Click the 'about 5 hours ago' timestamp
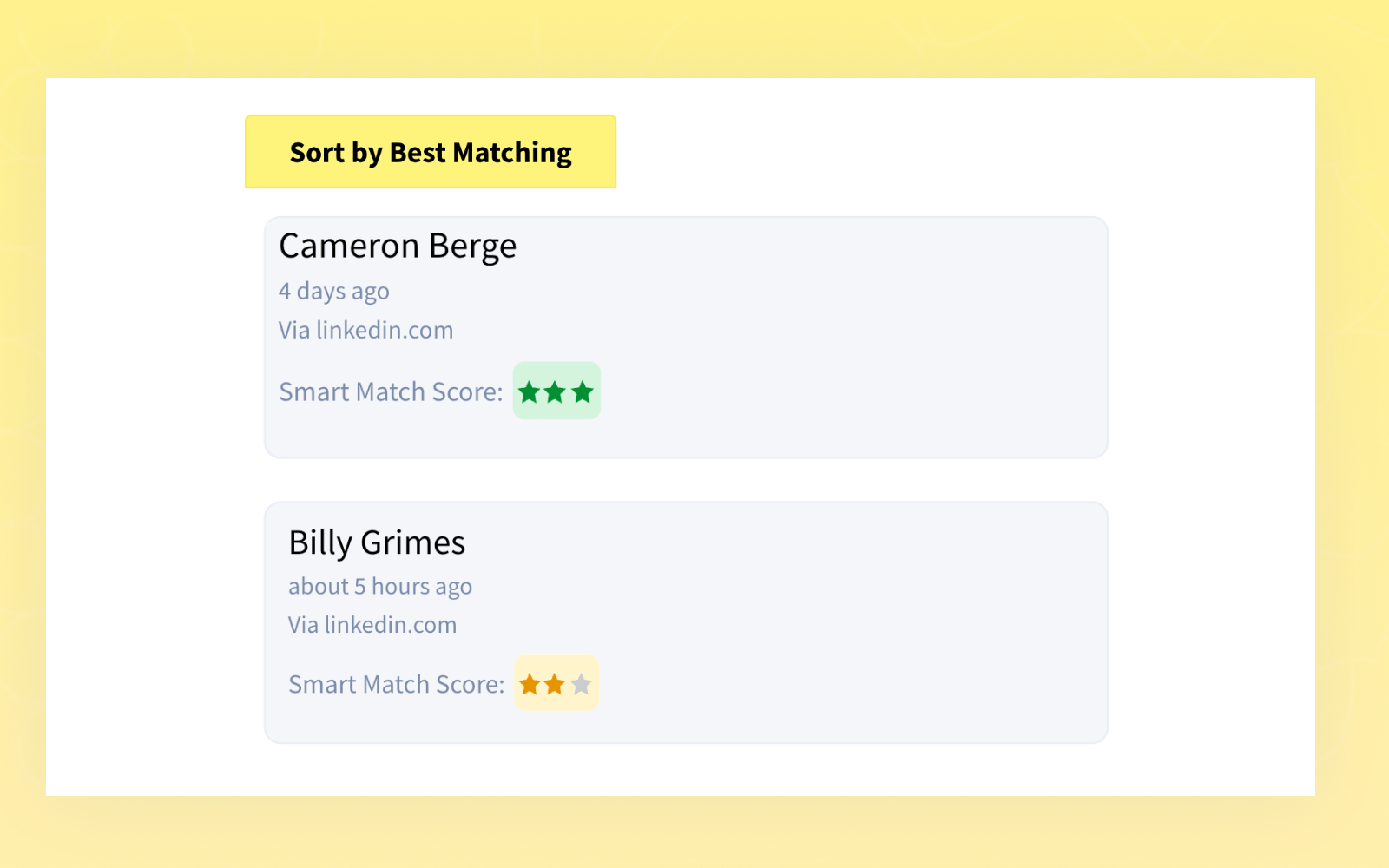Viewport: 1389px width, 868px height. (379, 586)
